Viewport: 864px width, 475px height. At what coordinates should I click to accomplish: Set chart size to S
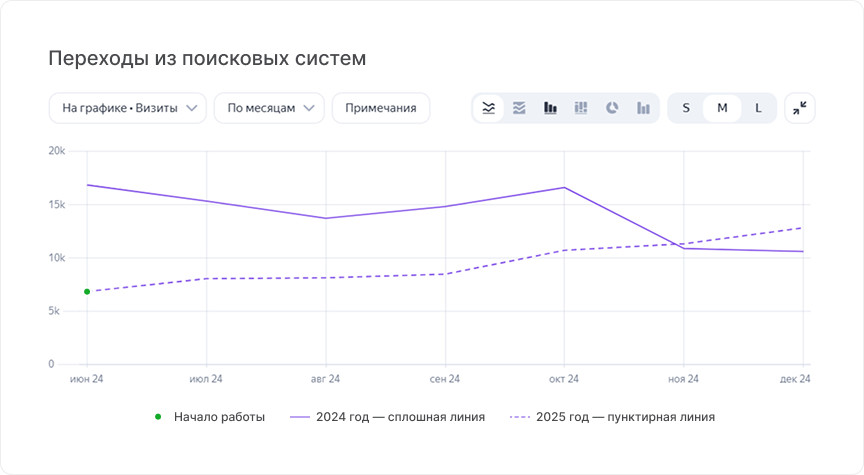point(686,108)
